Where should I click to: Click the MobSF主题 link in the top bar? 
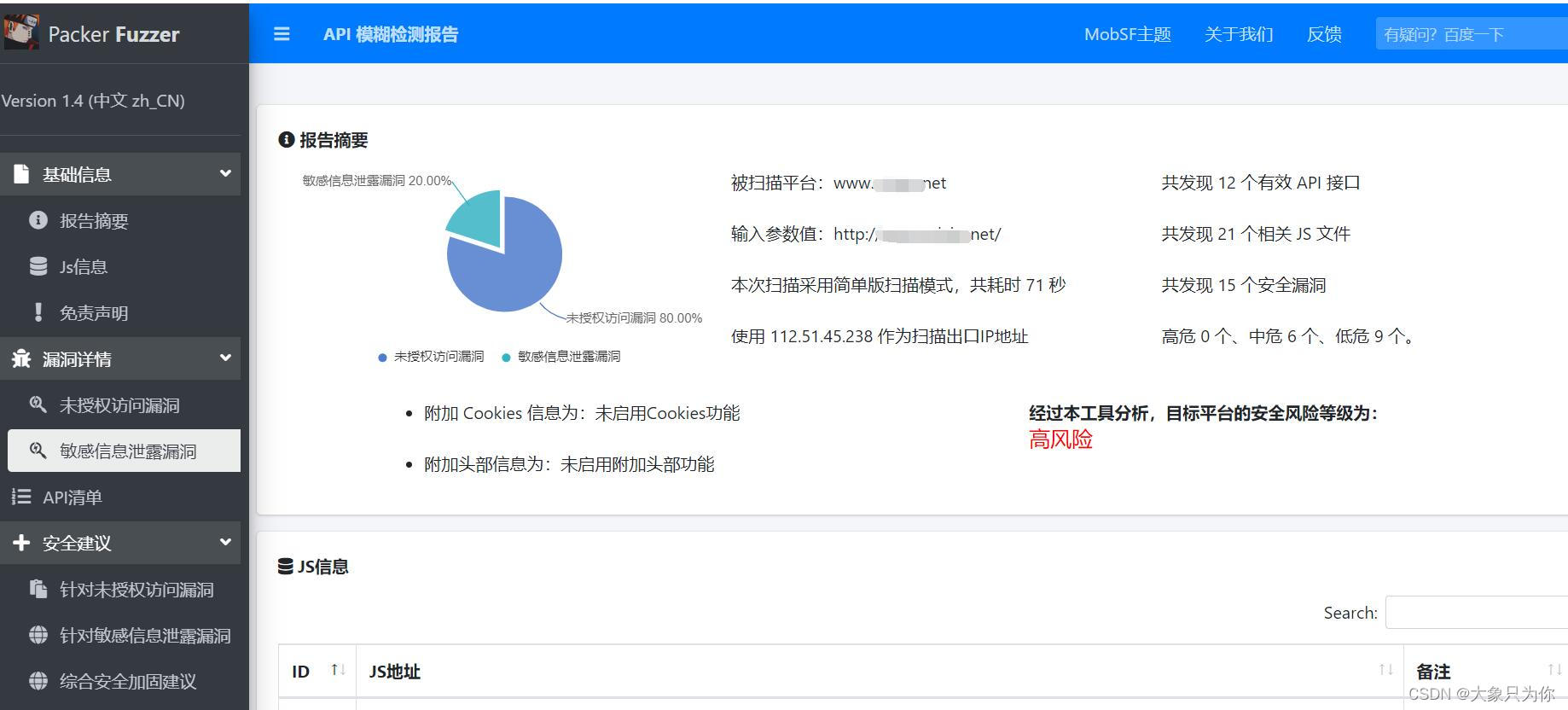(1127, 34)
